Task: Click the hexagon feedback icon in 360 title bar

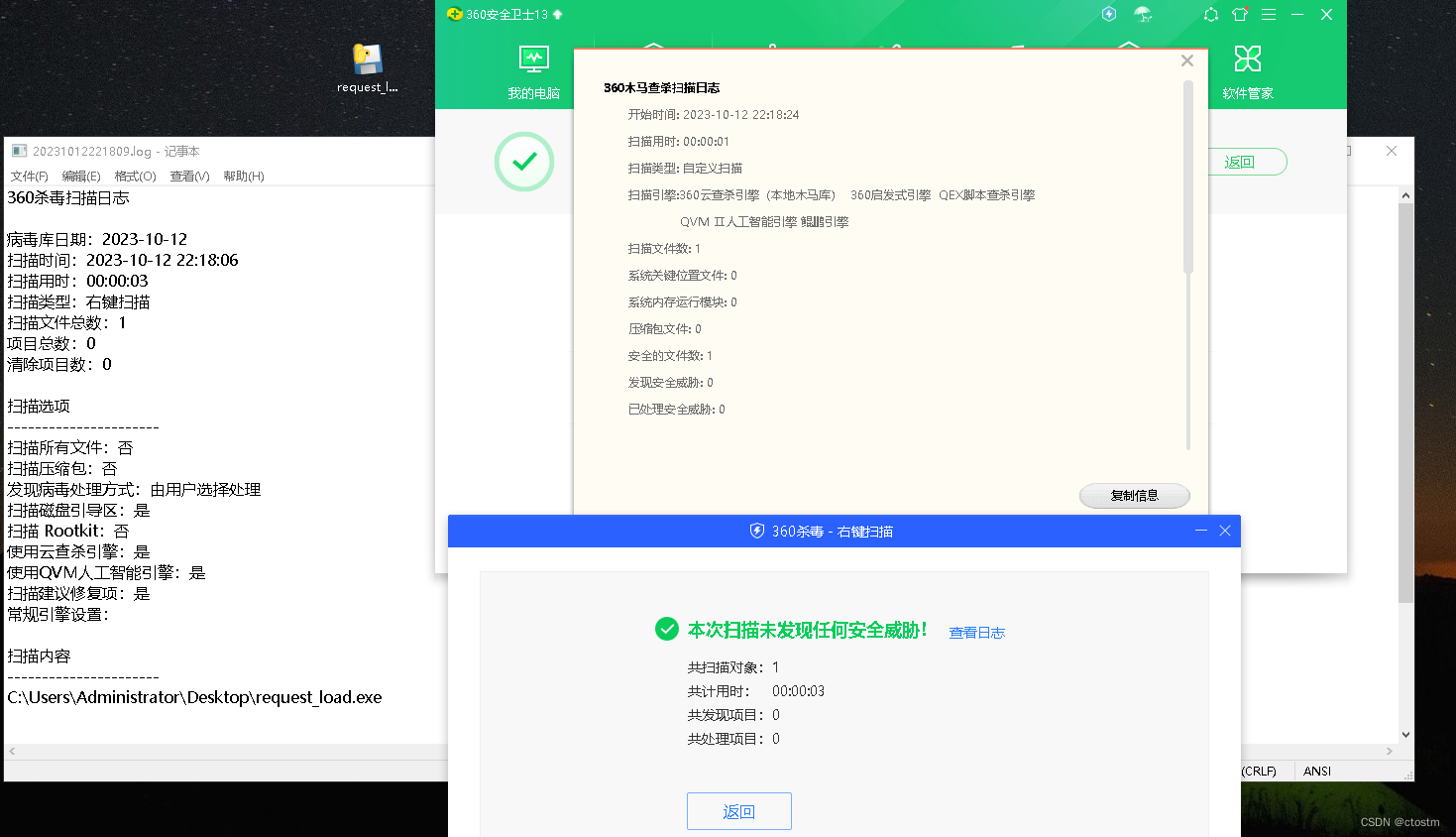Action: coord(1211,14)
